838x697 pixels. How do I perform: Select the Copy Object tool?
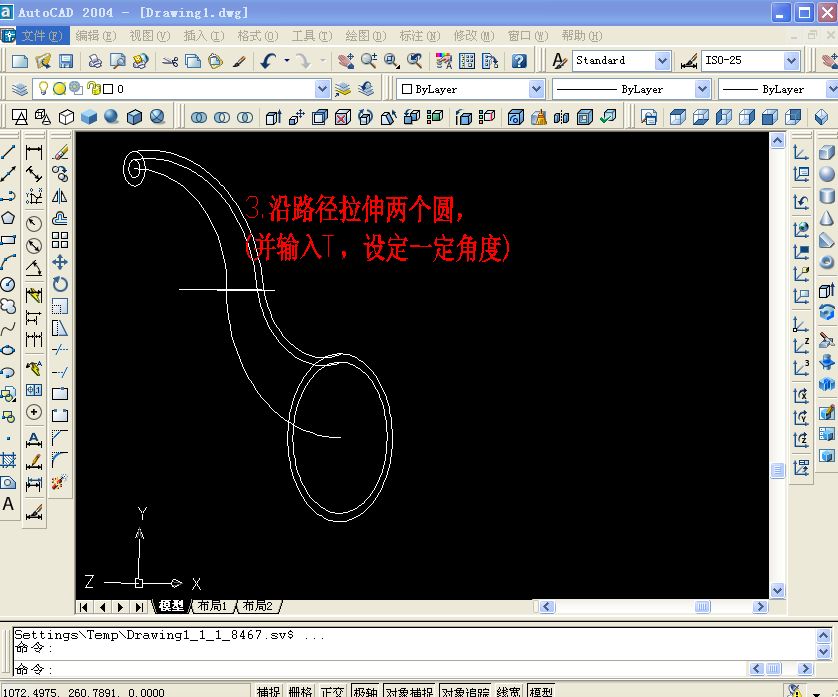tap(60, 174)
